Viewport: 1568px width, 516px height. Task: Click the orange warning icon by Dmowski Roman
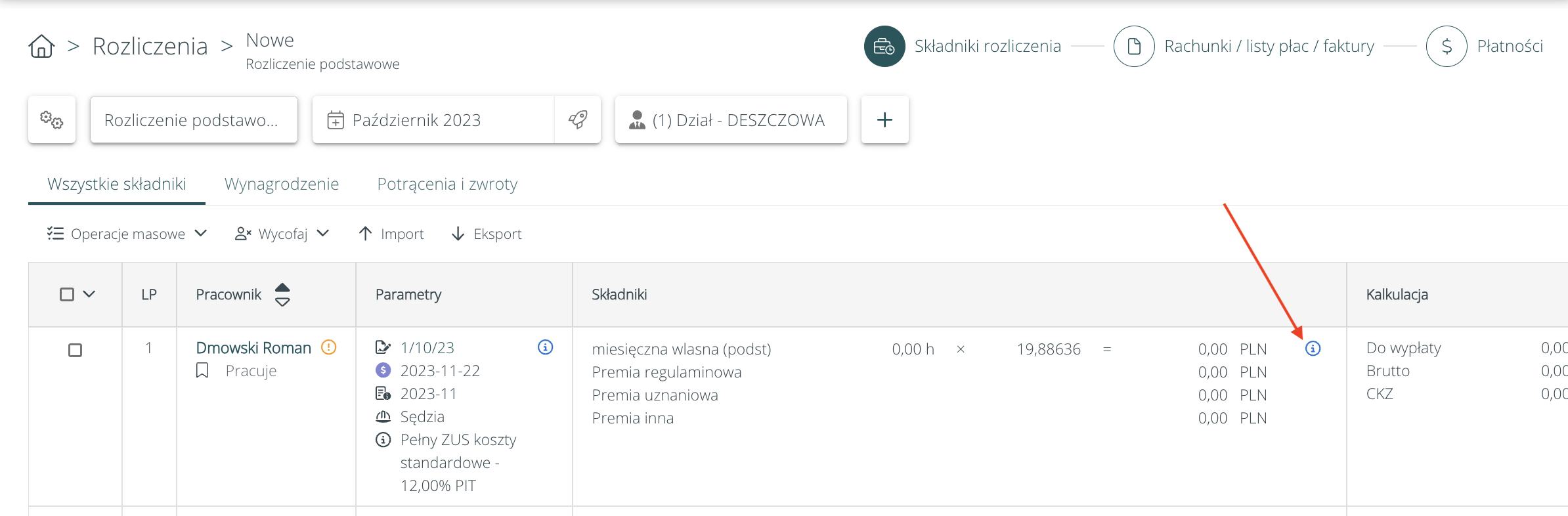coord(328,347)
